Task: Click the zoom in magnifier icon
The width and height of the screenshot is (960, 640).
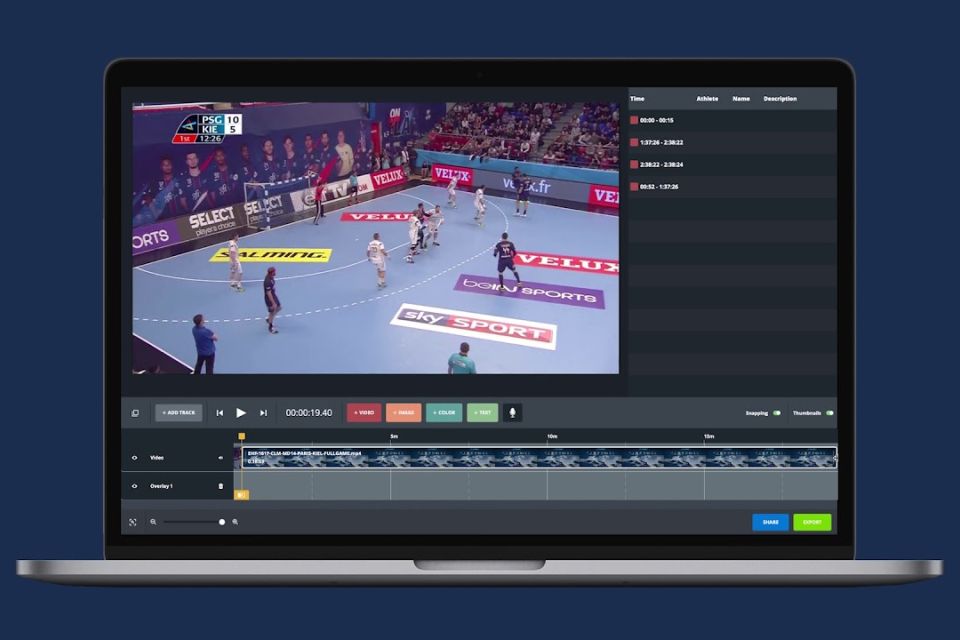Action: click(x=235, y=522)
